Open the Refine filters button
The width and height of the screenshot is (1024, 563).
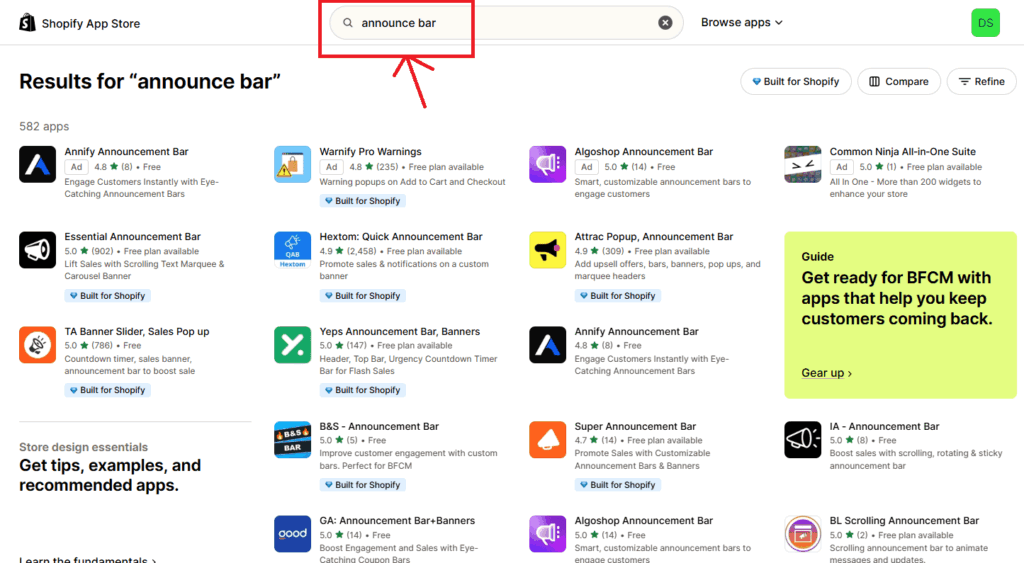coord(982,82)
